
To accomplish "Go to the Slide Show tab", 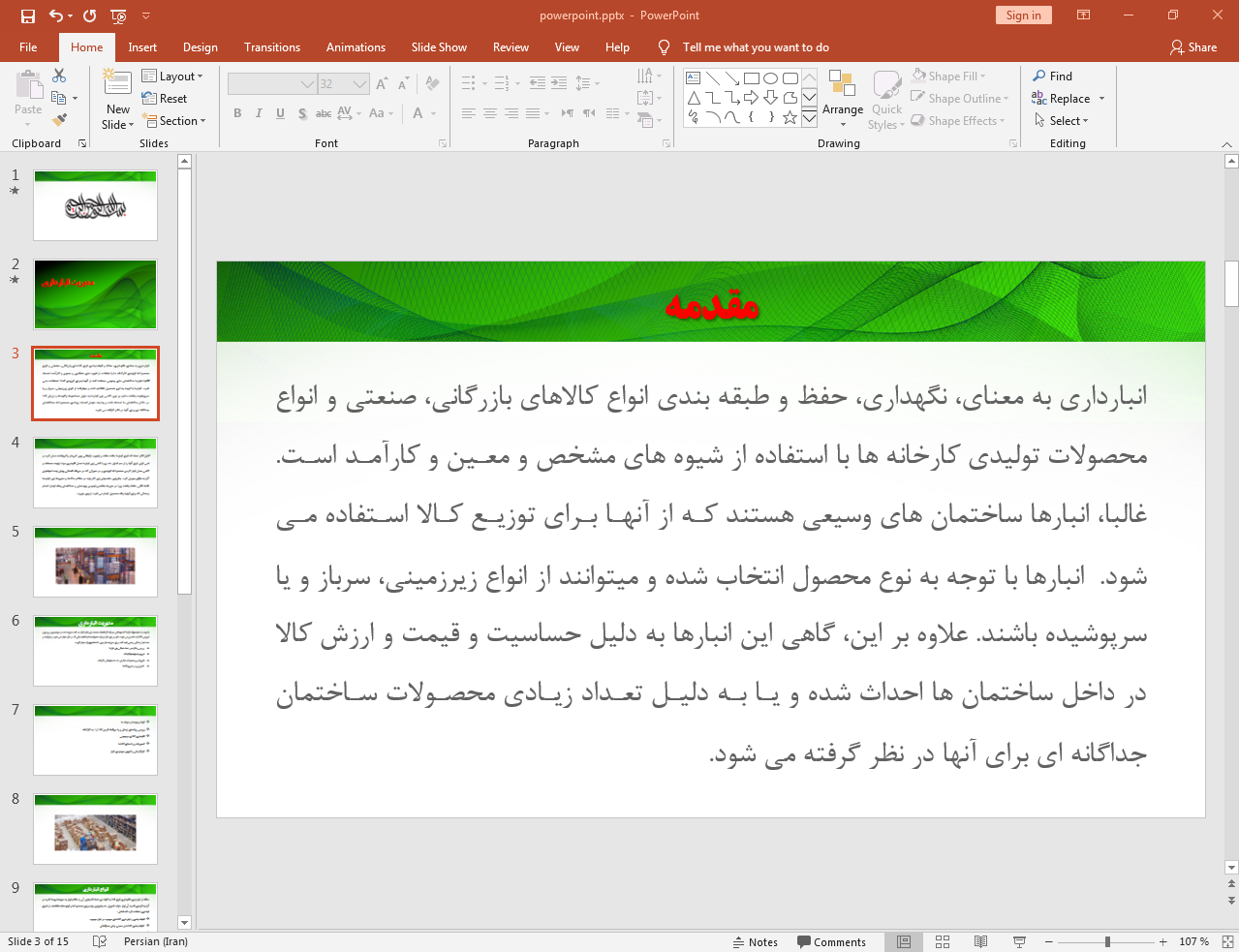I will [439, 46].
